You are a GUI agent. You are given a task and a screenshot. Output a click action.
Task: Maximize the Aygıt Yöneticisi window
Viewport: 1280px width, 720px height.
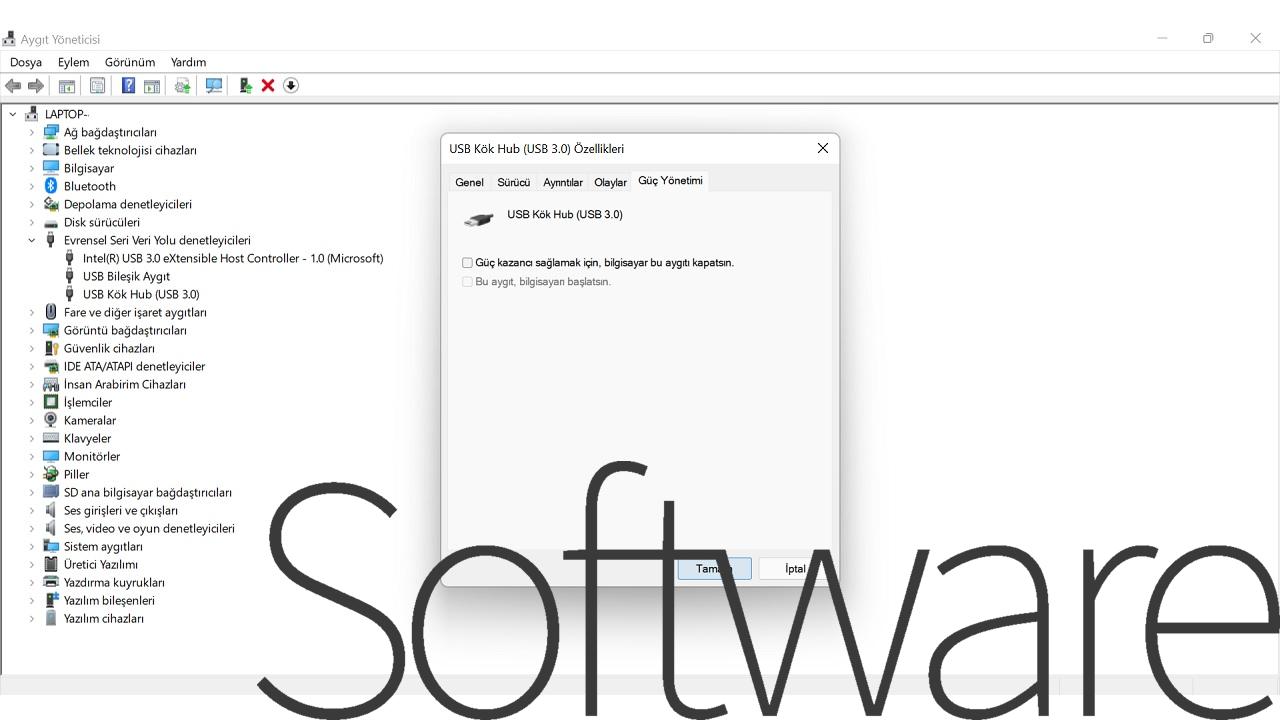1208,38
